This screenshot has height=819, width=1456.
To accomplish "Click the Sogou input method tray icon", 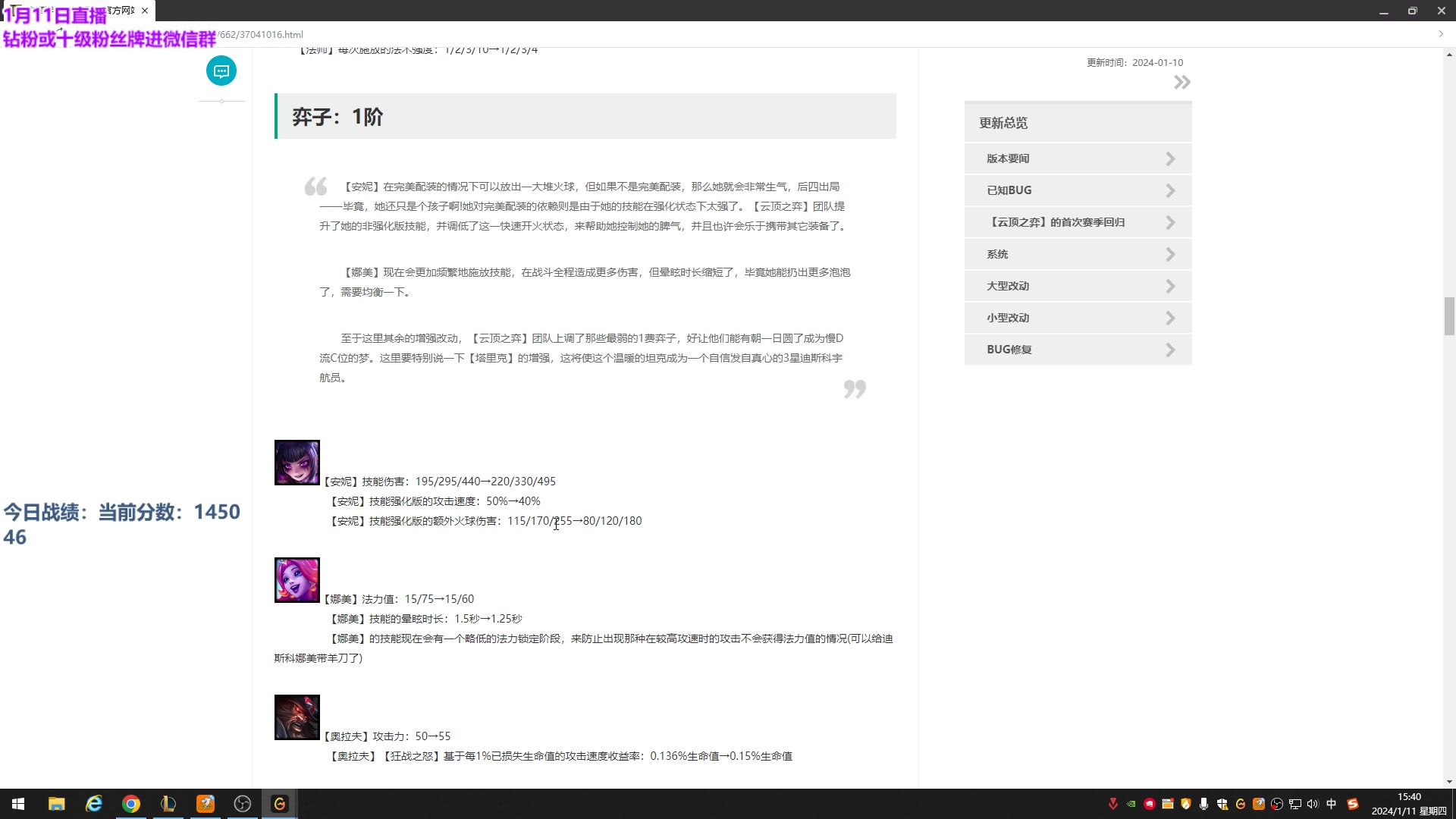I will [1352, 804].
